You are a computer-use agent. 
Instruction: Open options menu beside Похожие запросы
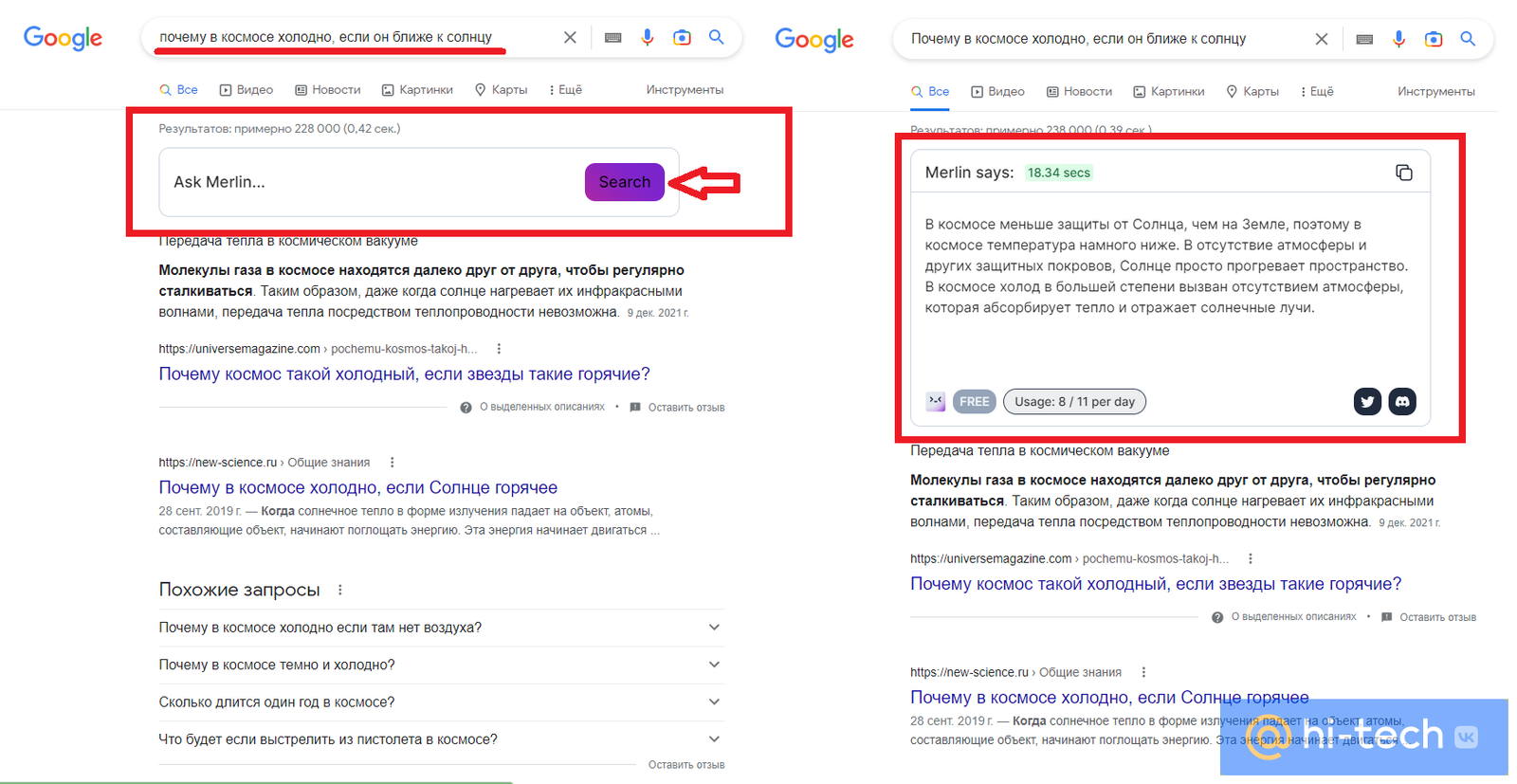coord(339,590)
